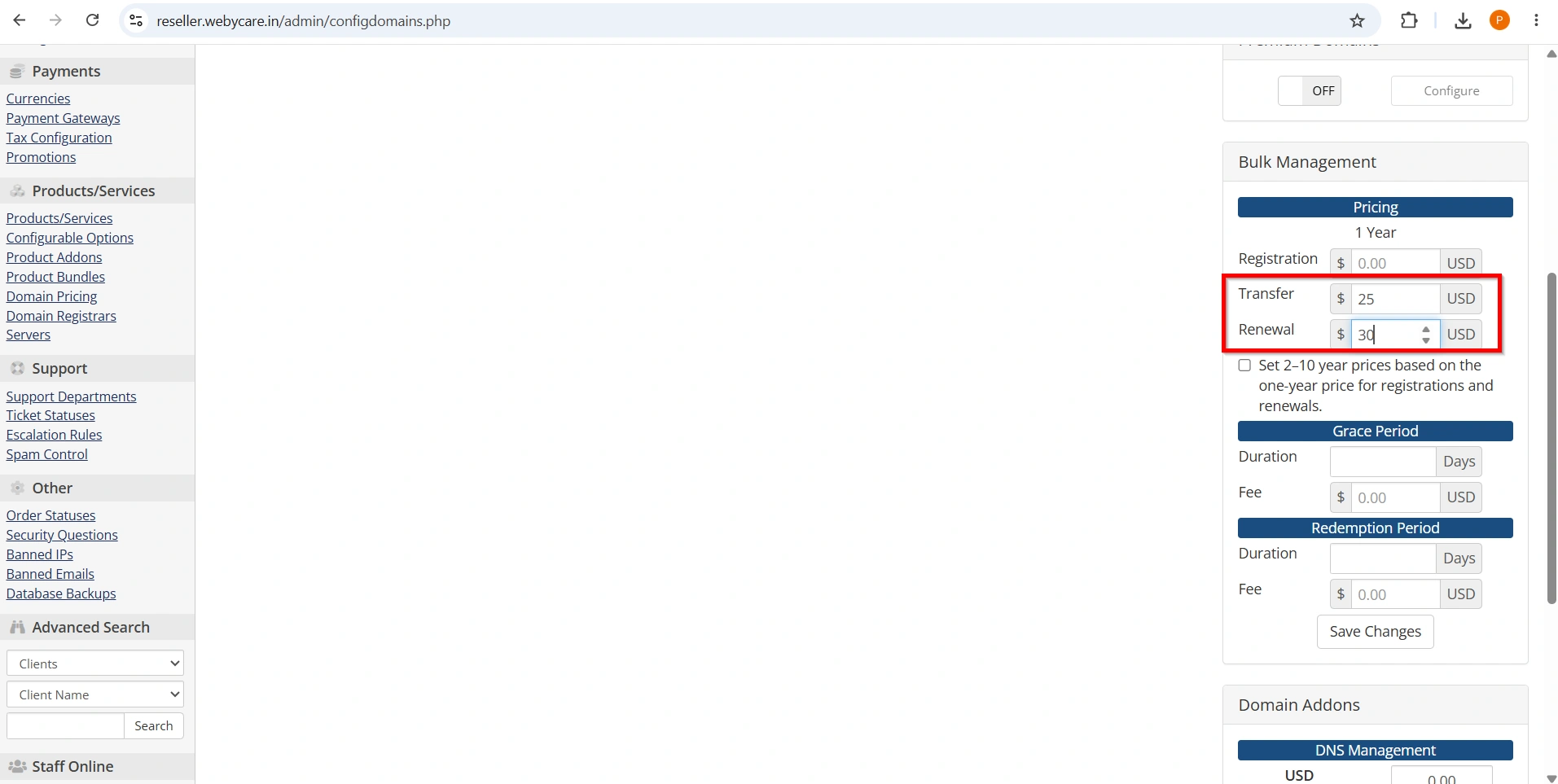
Task: Check the Set 2–10 year prices checkbox
Action: click(x=1244, y=366)
